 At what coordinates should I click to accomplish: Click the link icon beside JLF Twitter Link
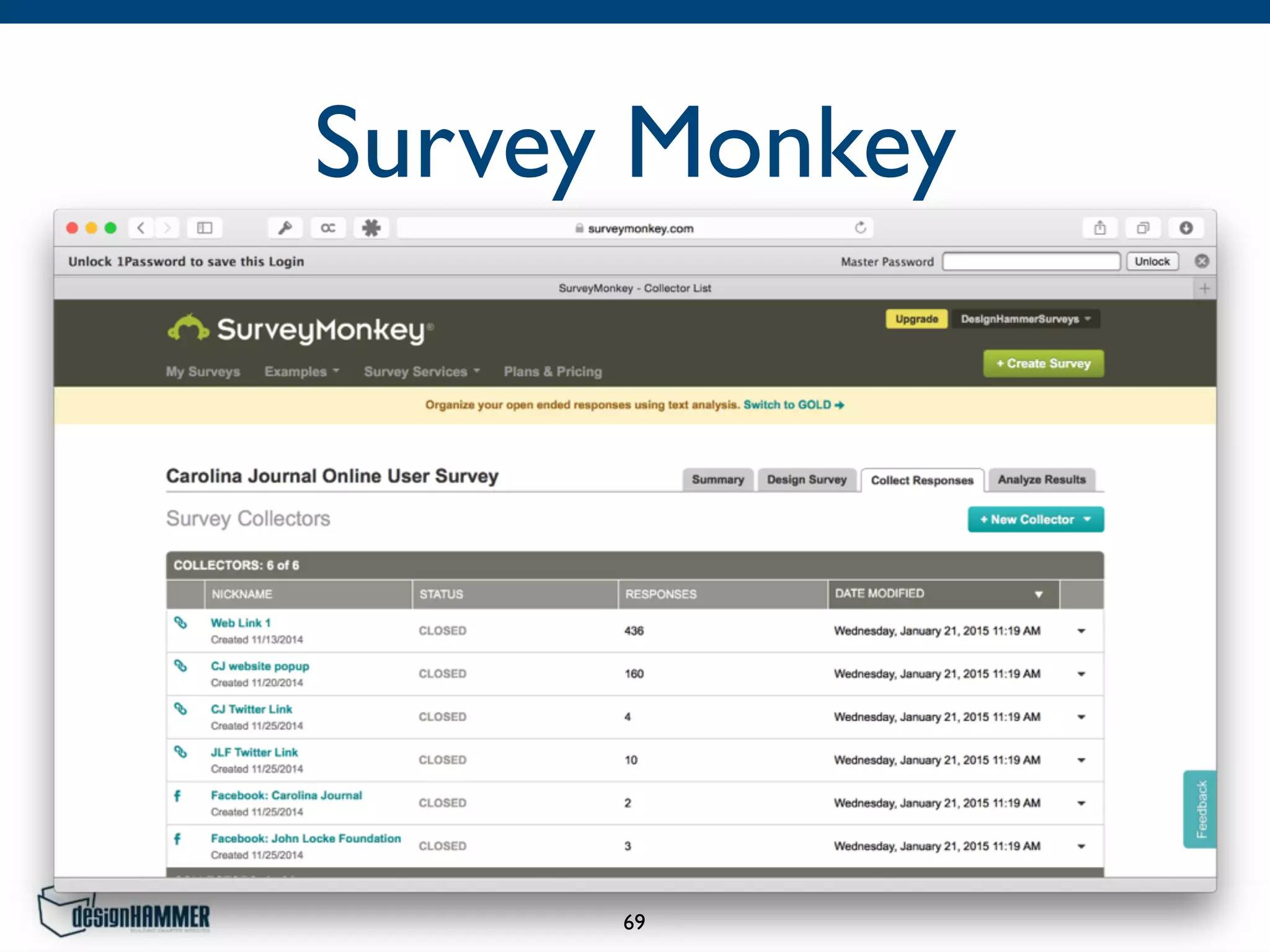tap(180, 752)
